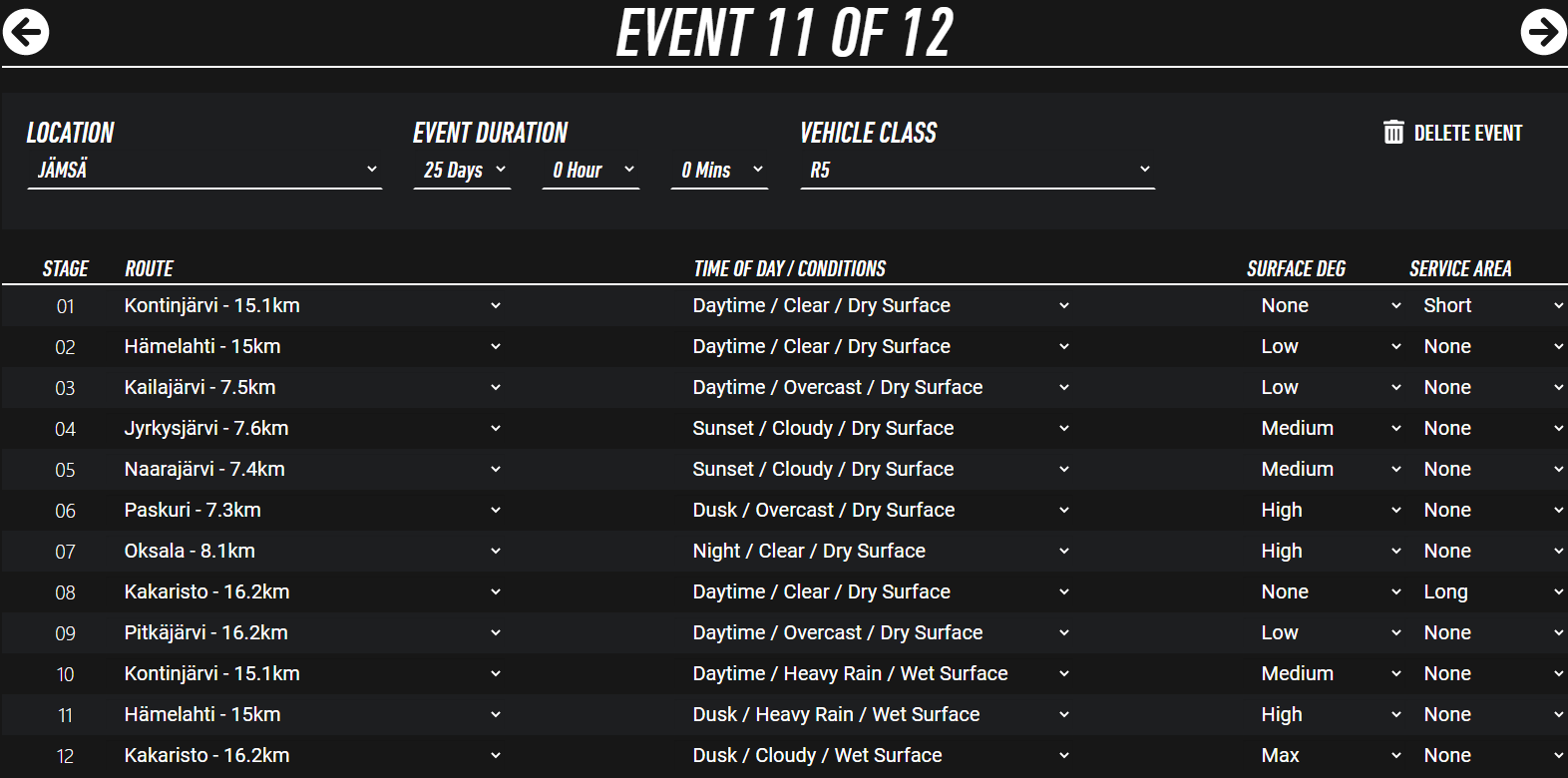The height and width of the screenshot is (778, 1568).
Task: Select stage 11 Hämelahti - 15km route text
Action: [x=202, y=715]
